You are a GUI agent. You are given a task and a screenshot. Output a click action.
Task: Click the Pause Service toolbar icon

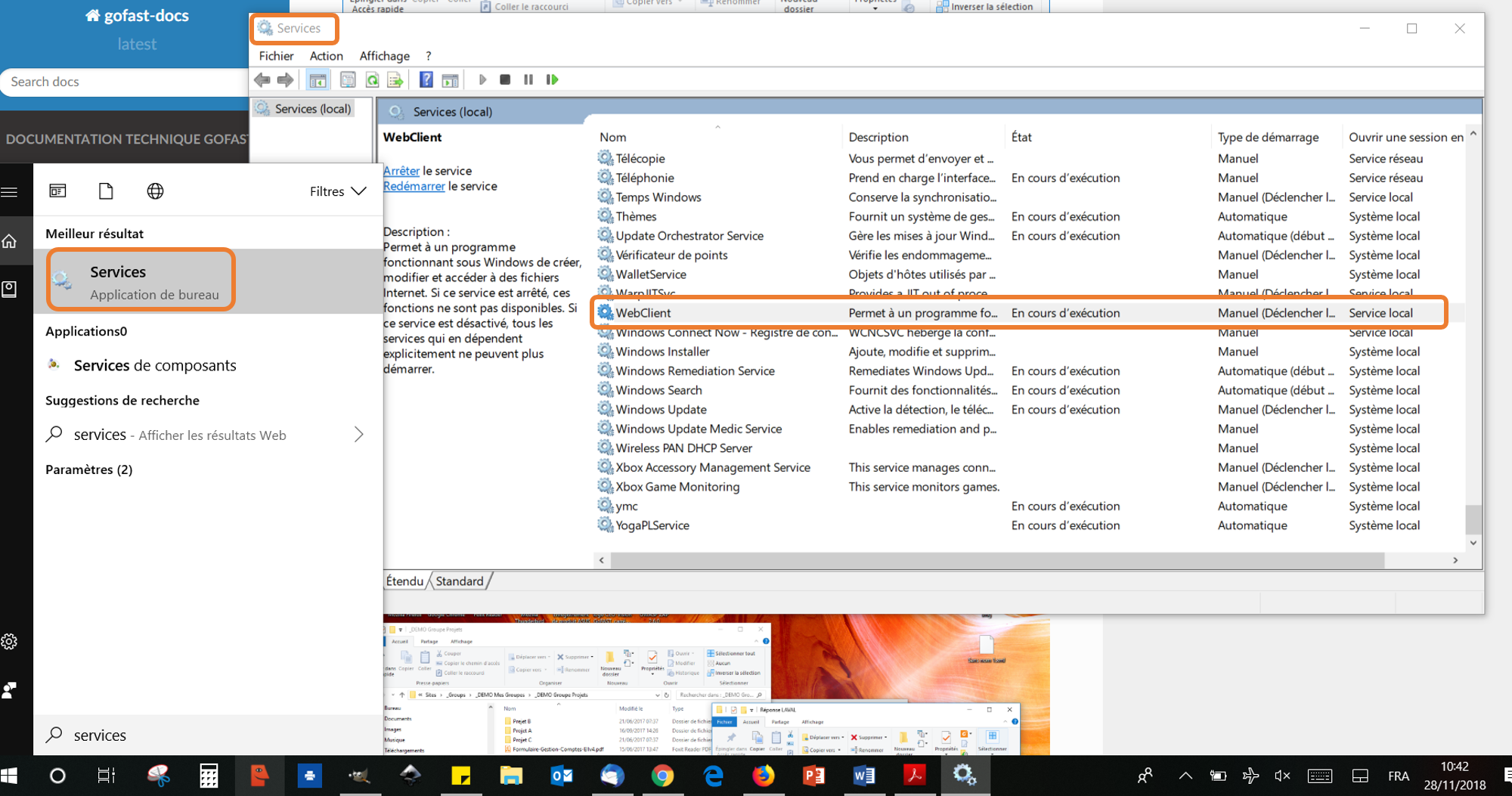pos(528,79)
